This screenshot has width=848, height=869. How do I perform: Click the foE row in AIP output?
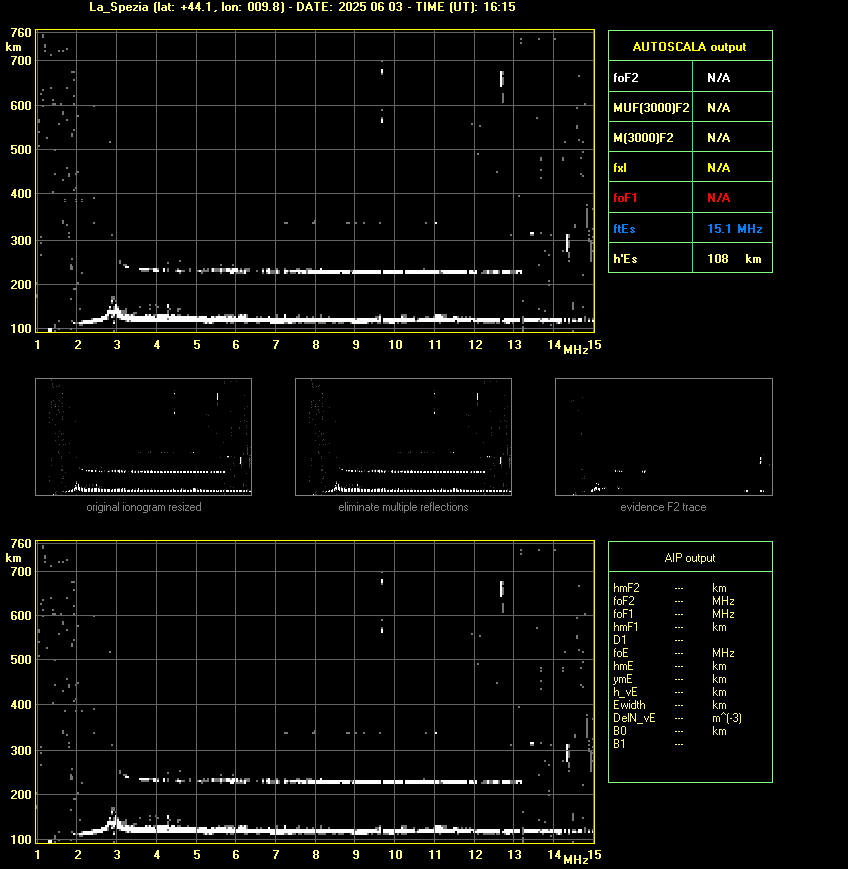click(674, 653)
